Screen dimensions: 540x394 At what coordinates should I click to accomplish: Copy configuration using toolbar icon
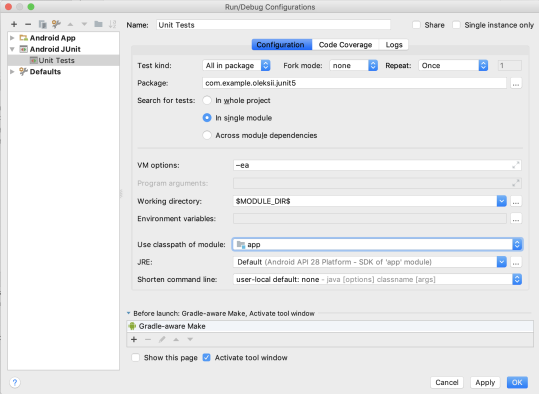coord(42,24)
